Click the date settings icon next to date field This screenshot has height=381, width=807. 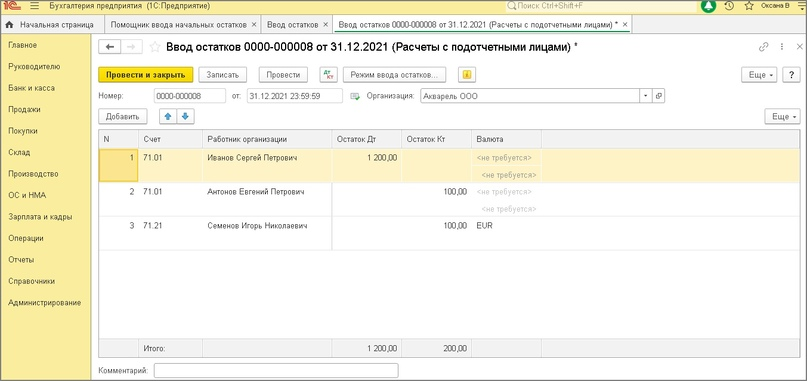point(355,96)
